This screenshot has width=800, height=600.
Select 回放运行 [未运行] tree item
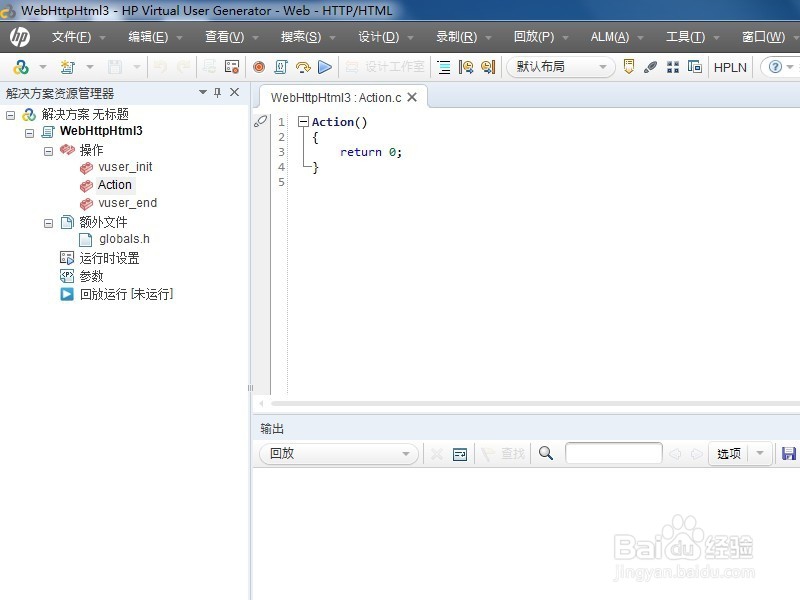(x=127, y=294)
